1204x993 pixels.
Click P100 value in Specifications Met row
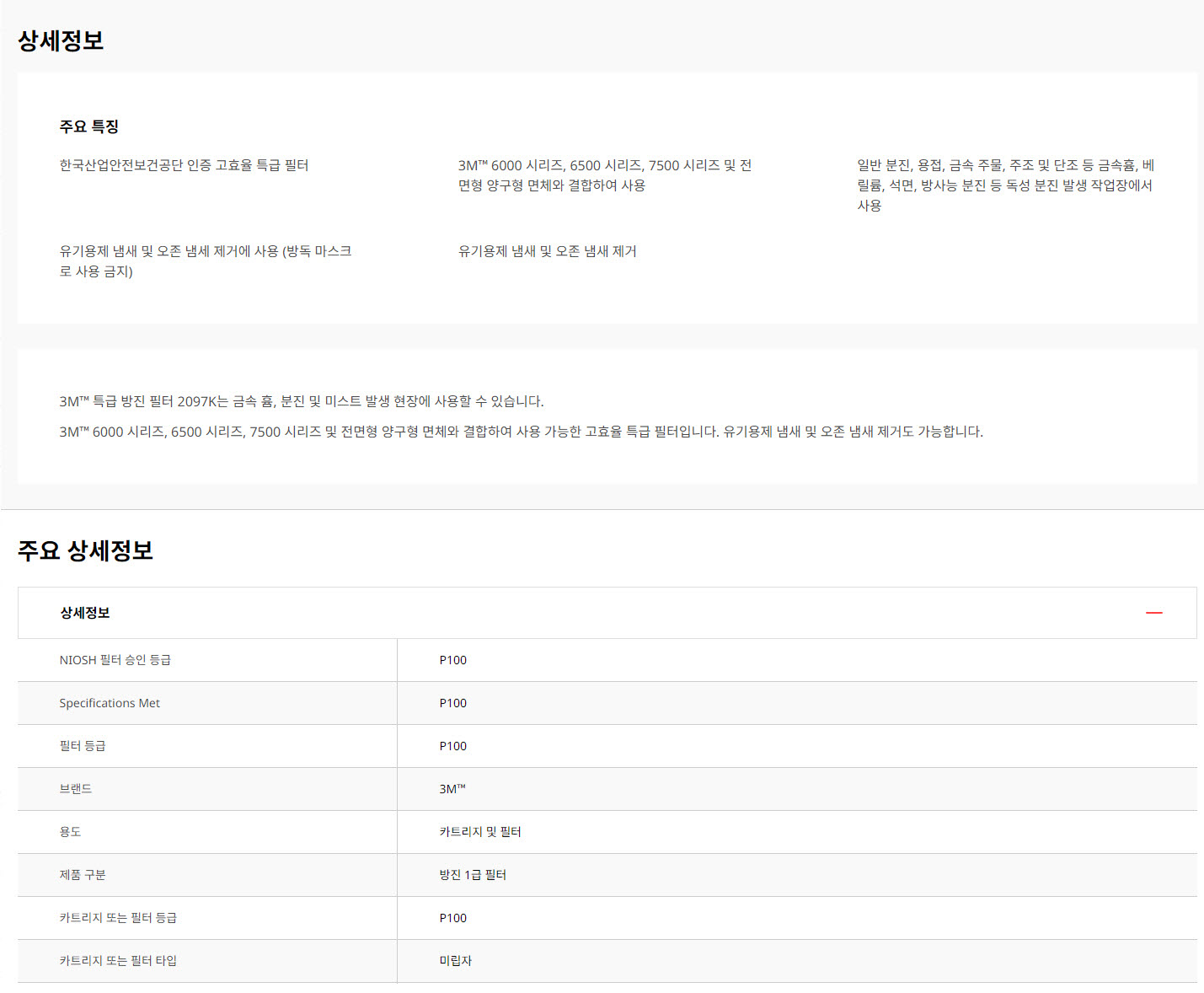click(797, 703)
